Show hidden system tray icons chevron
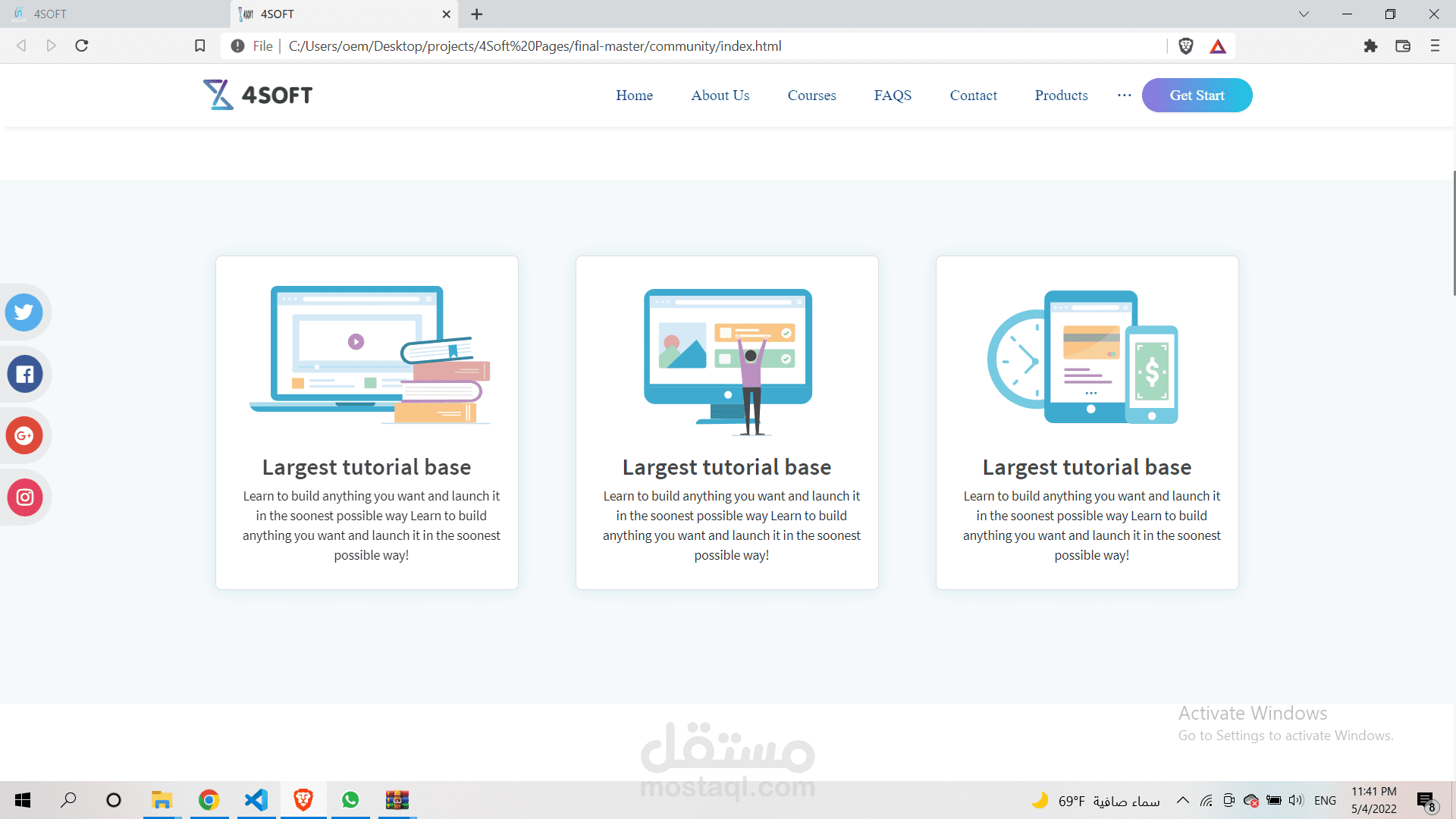Viewport: 1456px width, 819px height. [x=1182, y=800]
